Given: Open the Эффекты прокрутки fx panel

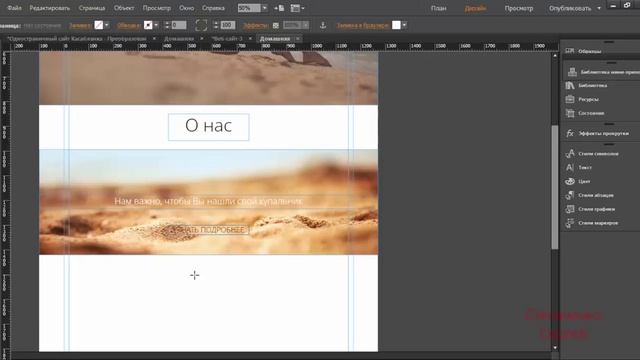Looking at the screenshot, I should point(598,133).
